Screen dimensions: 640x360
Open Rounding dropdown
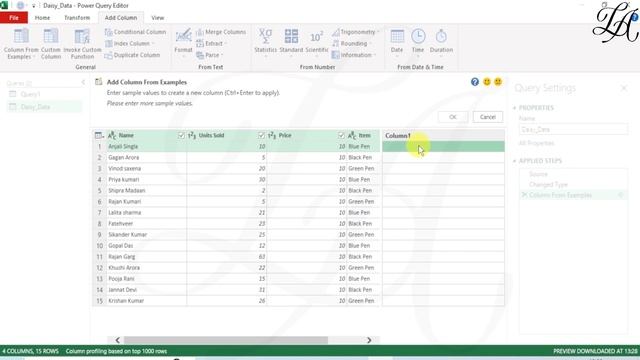[x=370, y=44]
